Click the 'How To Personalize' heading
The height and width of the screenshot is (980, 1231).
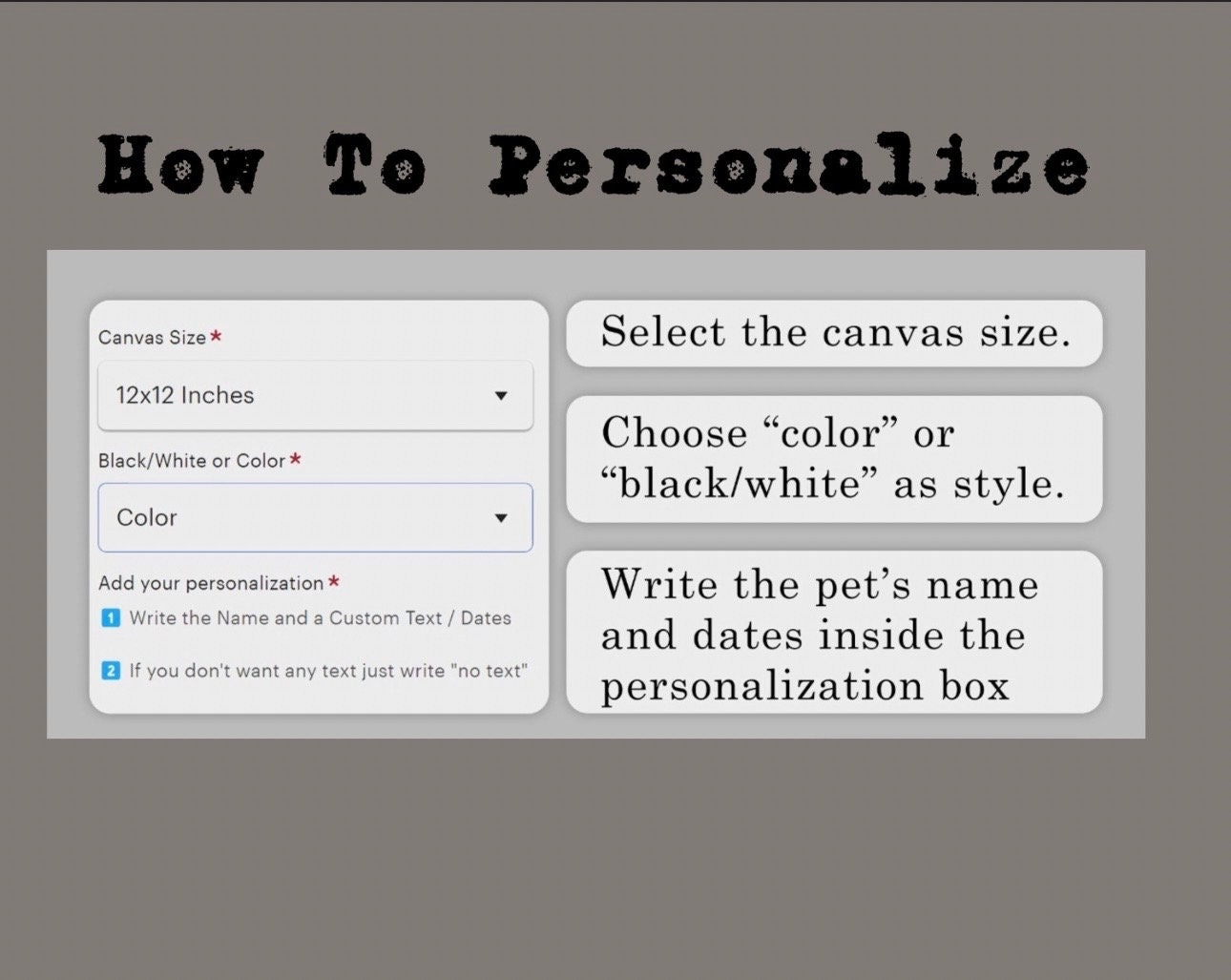593,166
